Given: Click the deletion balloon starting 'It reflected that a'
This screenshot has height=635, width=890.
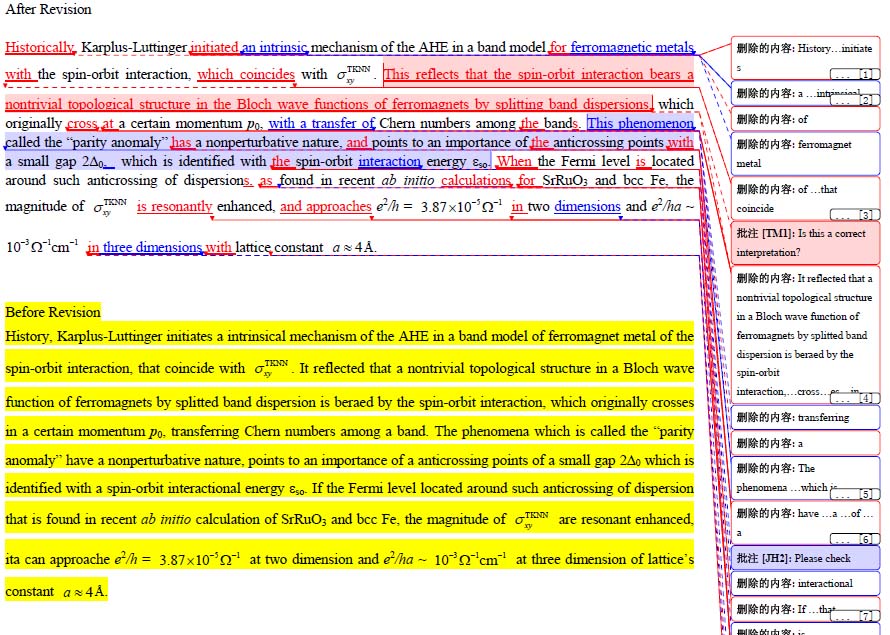Looking at the screenshot, I should click(805, 335).
